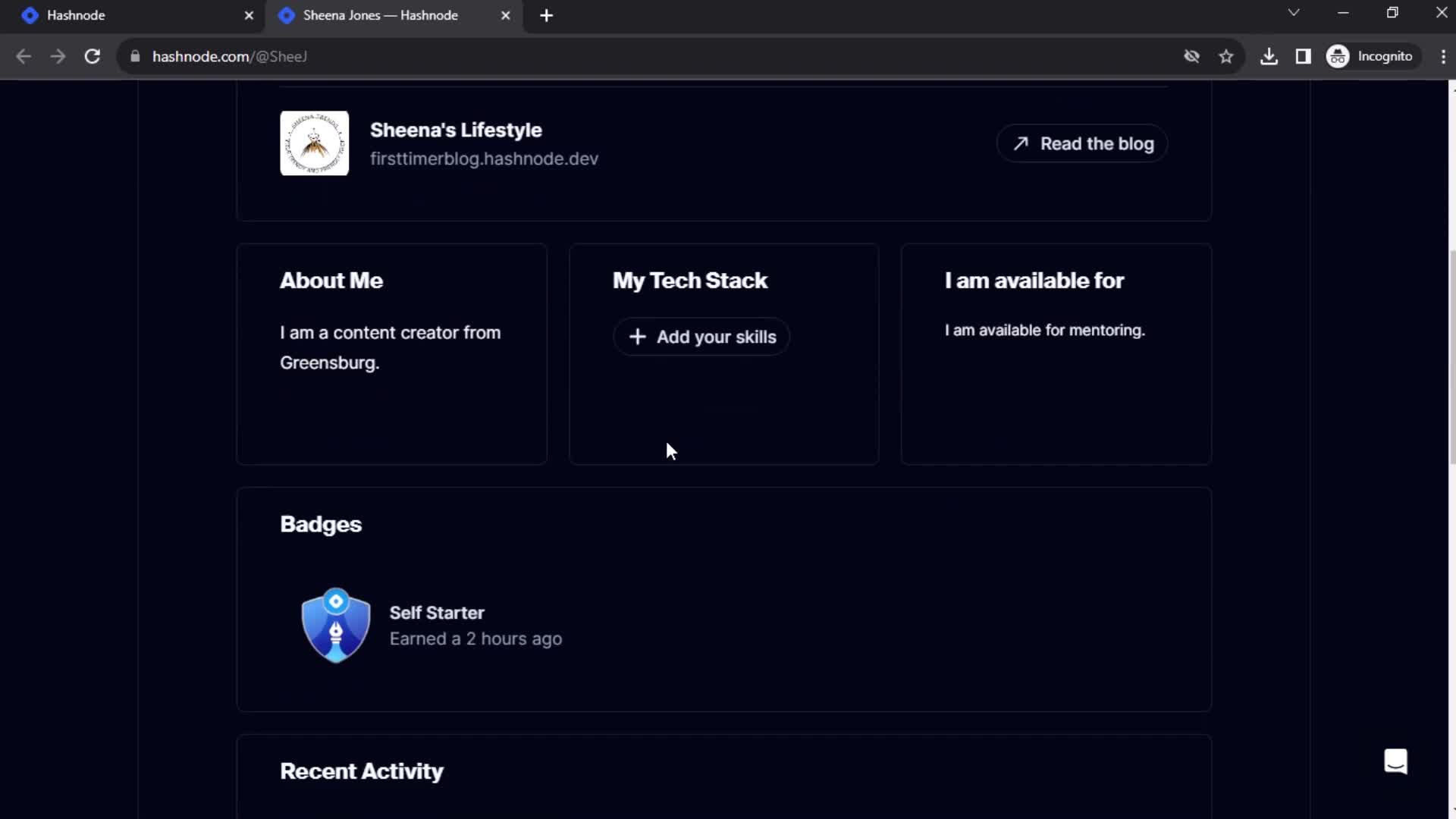This screenshot has width=1456, height=819.
Task: Expand the Recent Activity section
Action: pos(362,771)
